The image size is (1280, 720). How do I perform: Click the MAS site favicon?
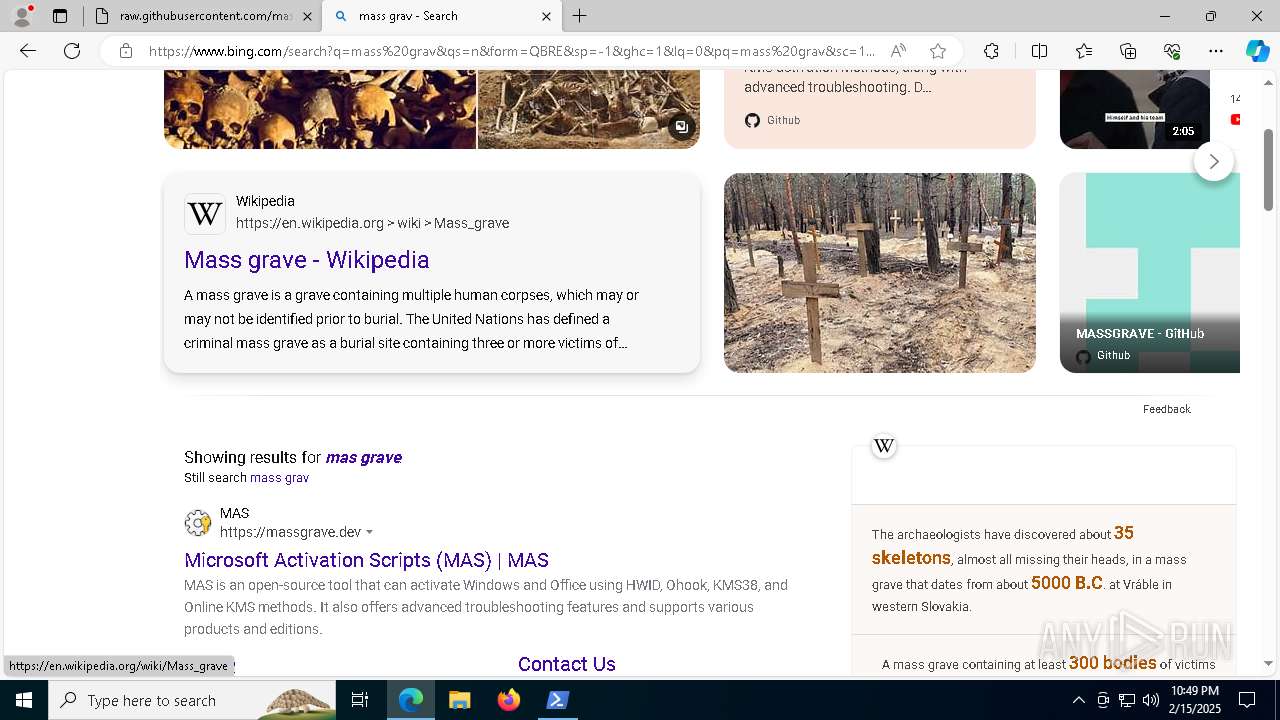(x=198, y=522)
